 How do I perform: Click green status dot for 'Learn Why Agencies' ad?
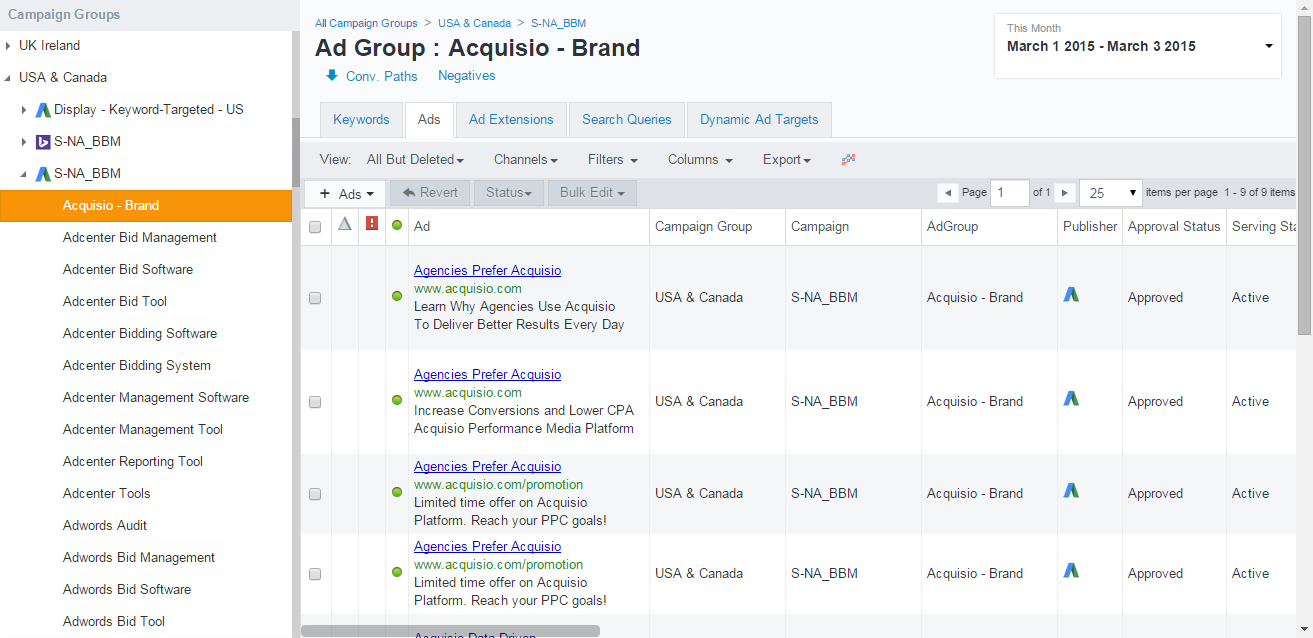[x=397, y=297]
